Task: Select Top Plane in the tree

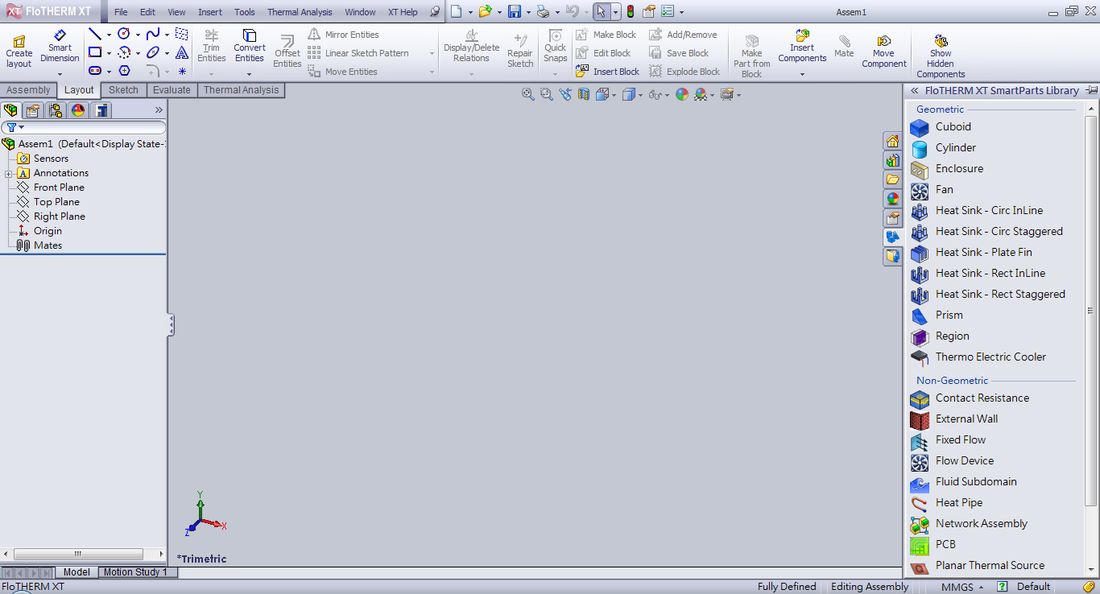Action: pyautogui.click(x=48, y=202)
